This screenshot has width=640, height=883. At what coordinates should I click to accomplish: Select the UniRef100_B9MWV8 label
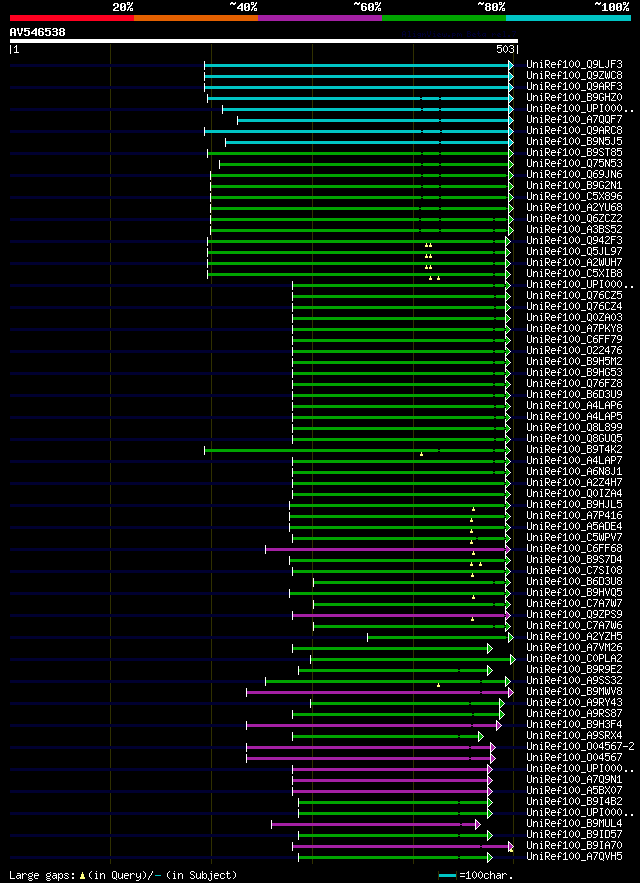574,692
